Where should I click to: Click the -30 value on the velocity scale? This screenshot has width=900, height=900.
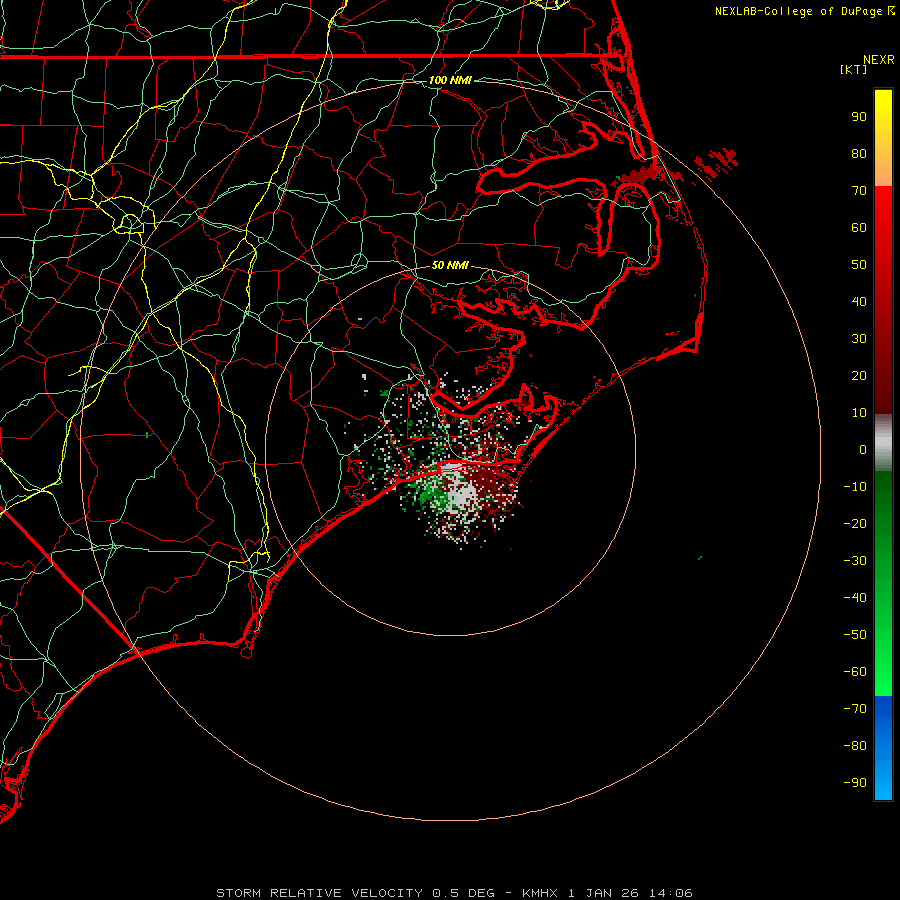pos(855,561)
